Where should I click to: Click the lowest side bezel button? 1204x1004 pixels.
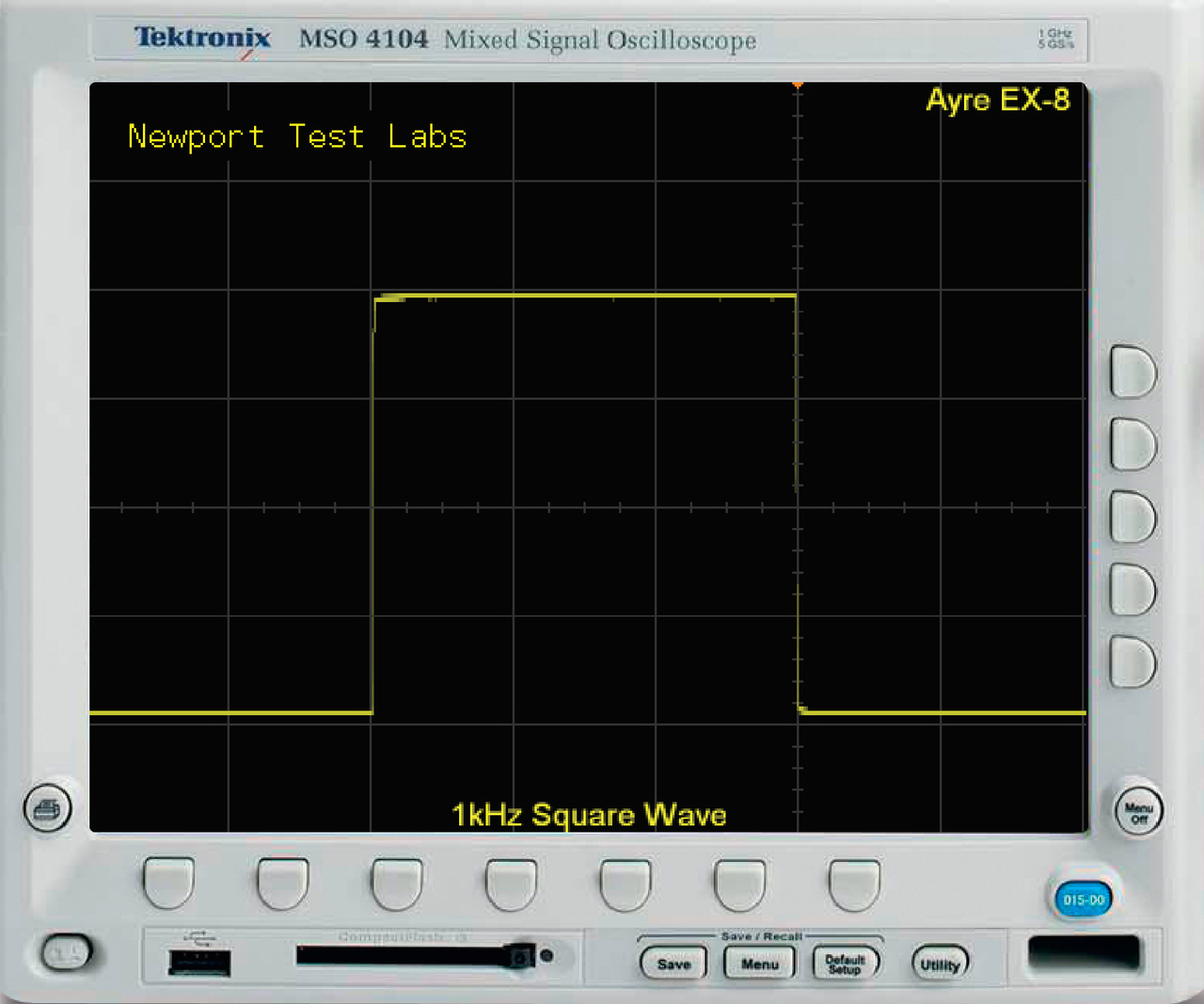click(x=1133, y=661)
